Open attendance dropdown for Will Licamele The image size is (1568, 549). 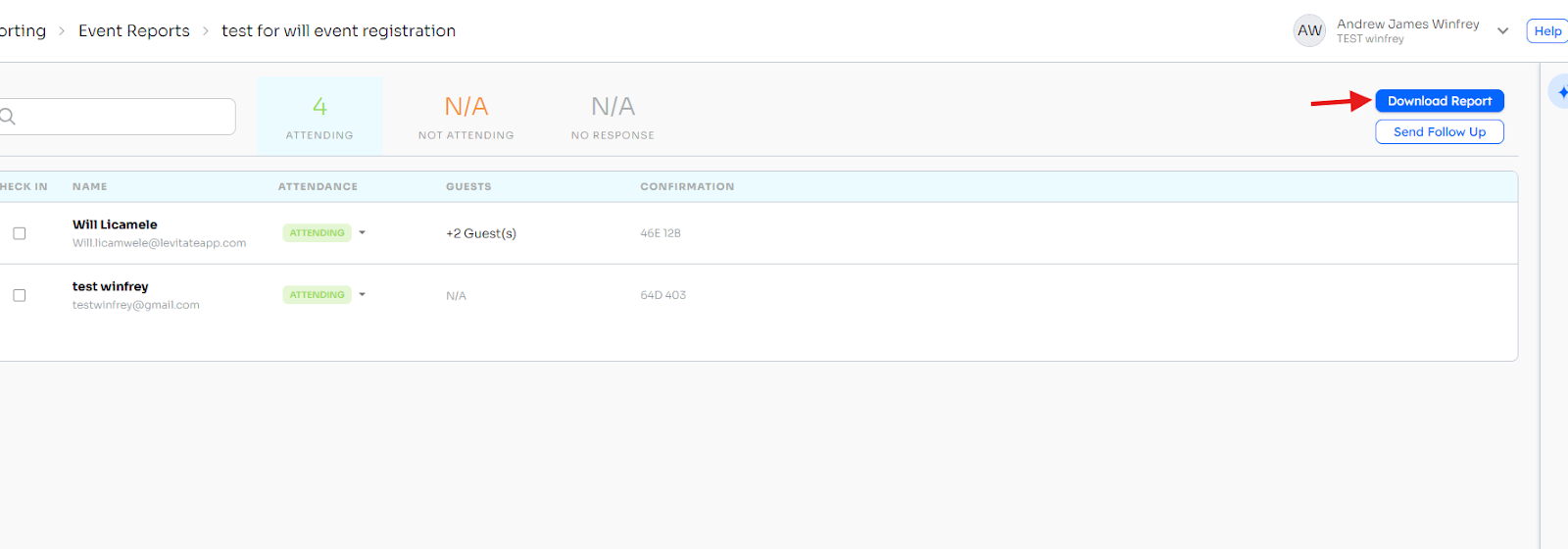(x=362, y=233)
